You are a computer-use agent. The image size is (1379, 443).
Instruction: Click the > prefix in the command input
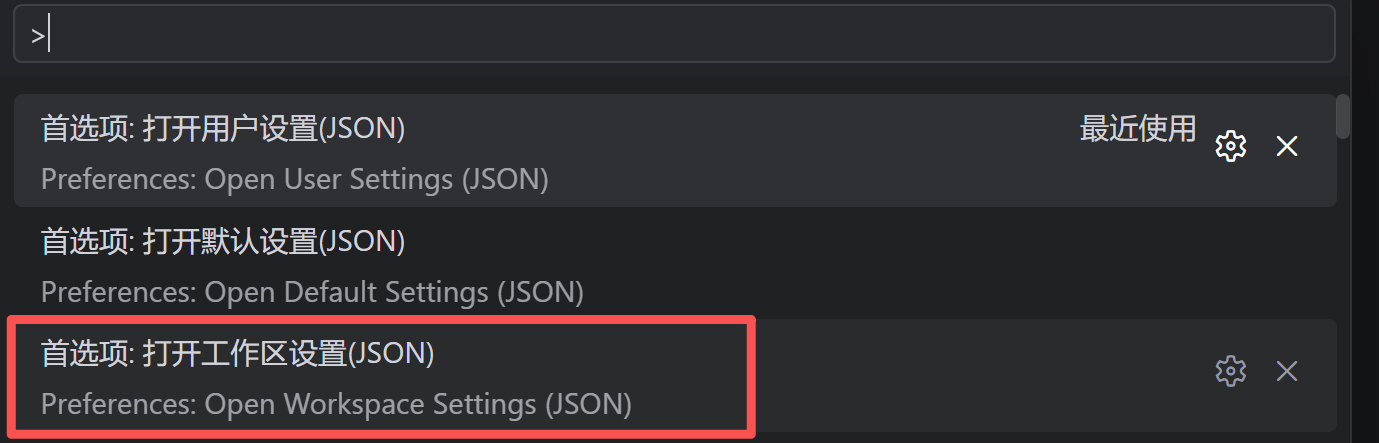click(x=37, y=37)
